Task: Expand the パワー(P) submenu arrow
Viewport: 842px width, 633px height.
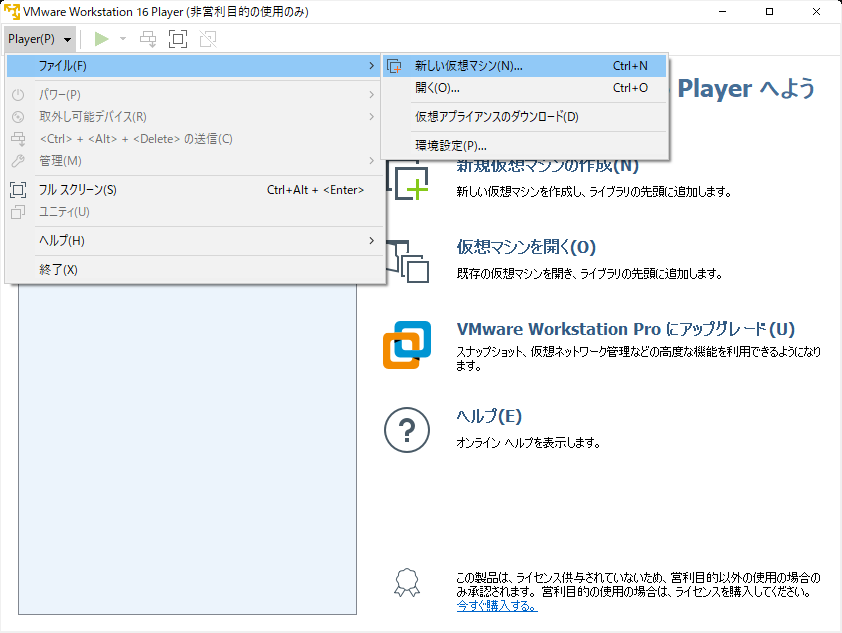Action: pos(372,94)
